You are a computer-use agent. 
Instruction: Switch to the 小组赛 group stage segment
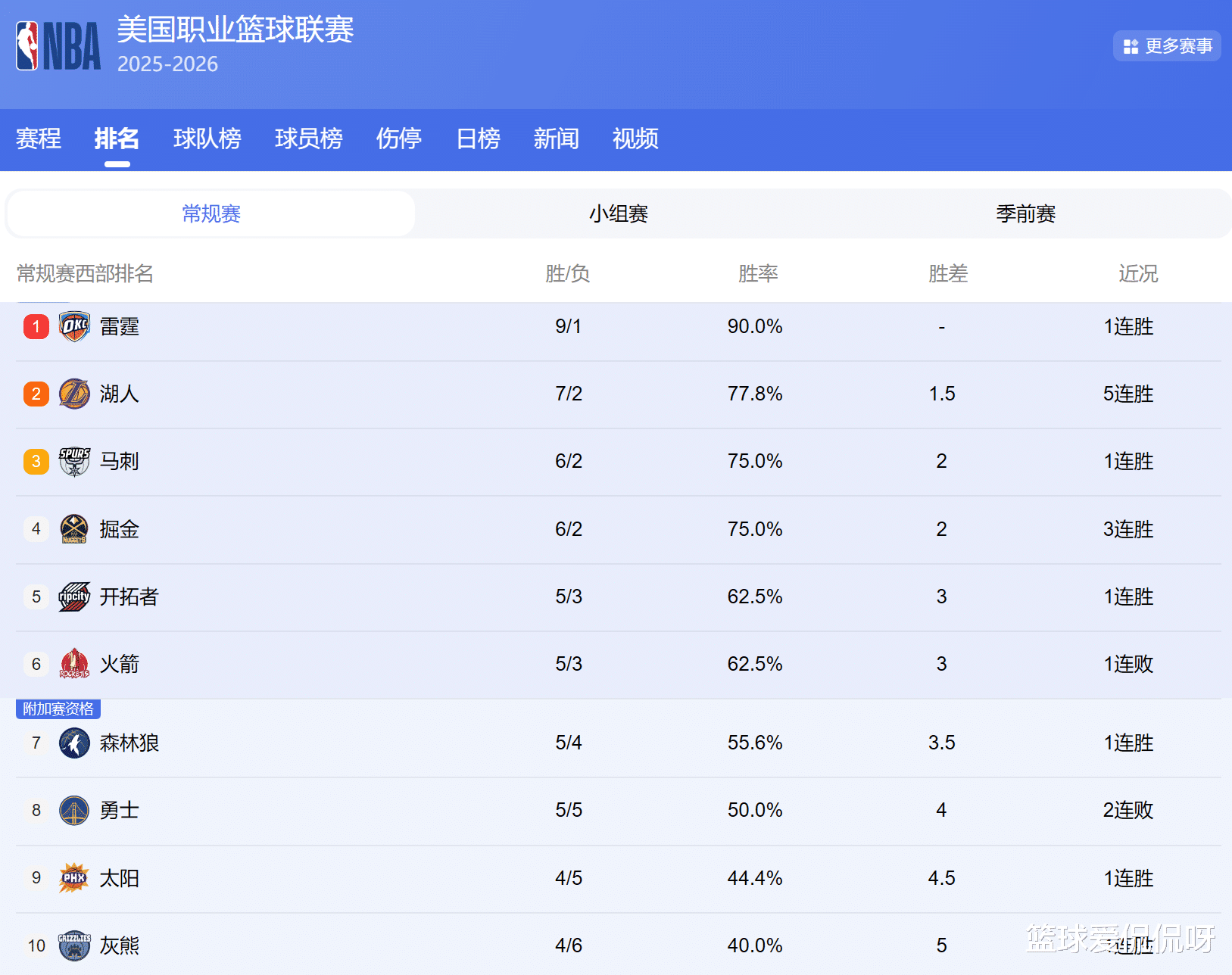click(x=619, y=213)
